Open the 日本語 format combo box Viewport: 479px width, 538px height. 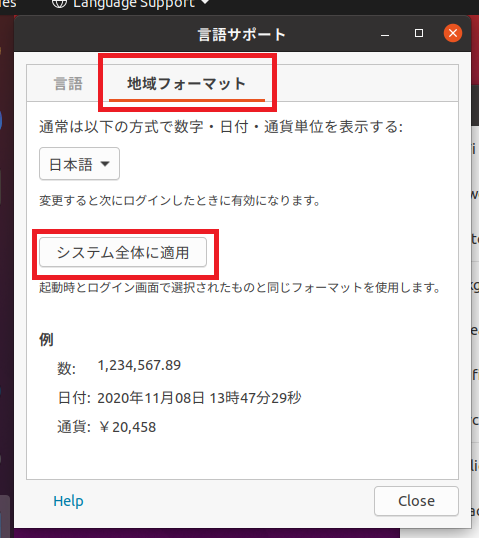pos(79,164)
